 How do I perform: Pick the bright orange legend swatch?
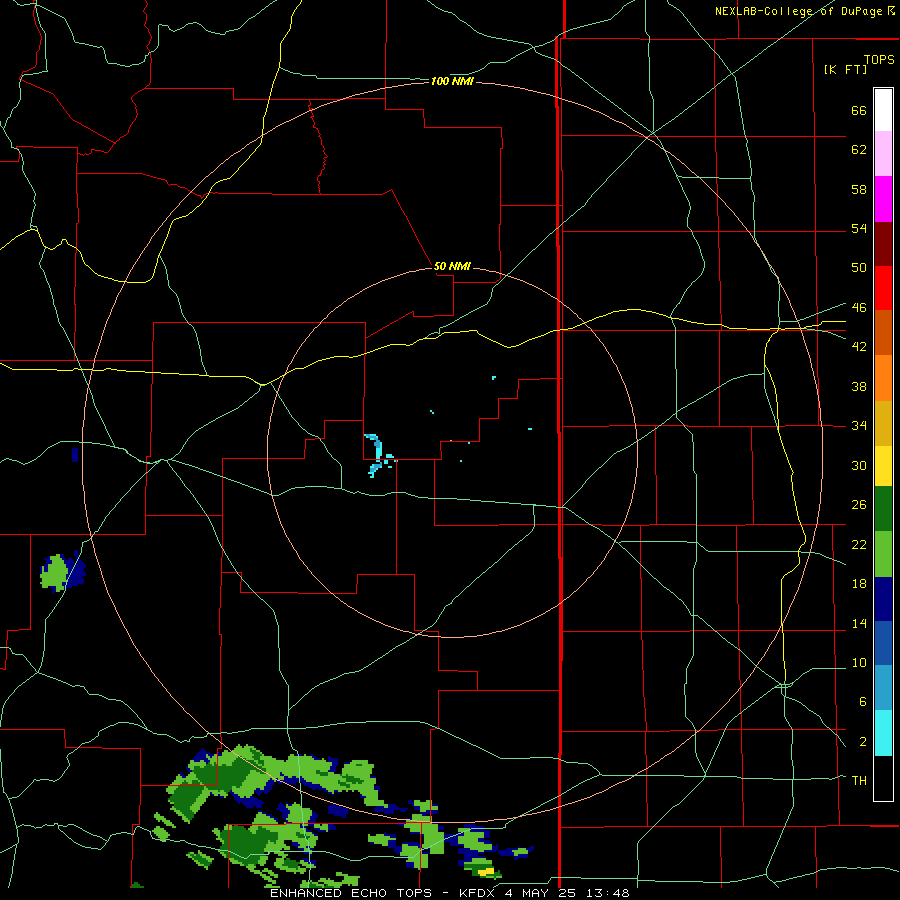883,378
